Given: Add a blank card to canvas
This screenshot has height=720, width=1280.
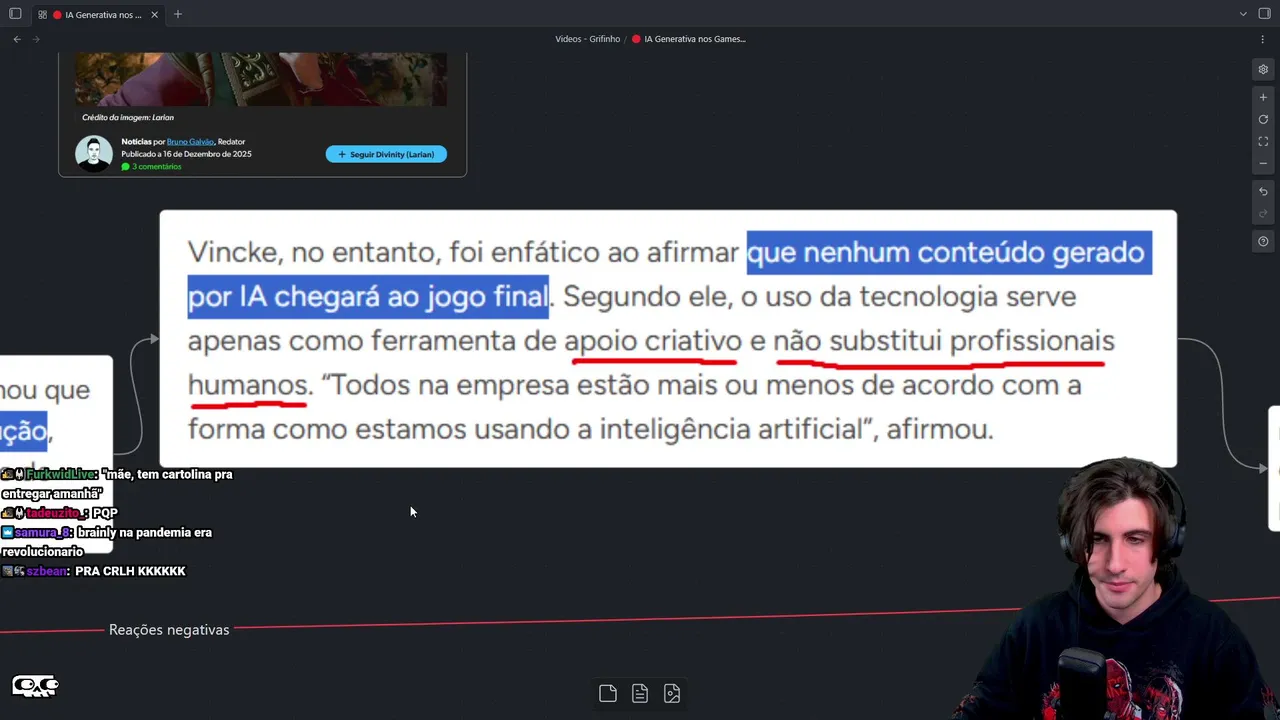Looking at the screenshot, I should coord(608,693).
